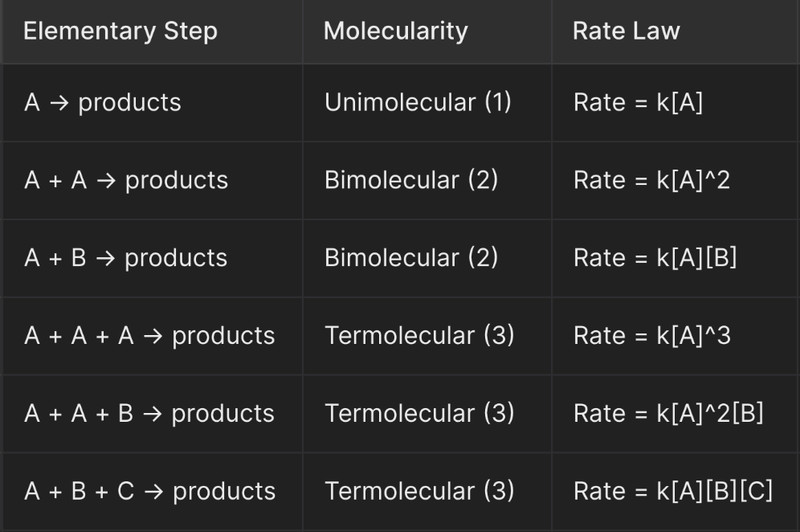Click the Rate = k[A][B] cell

pyautogui.click(x=655, y=258)
